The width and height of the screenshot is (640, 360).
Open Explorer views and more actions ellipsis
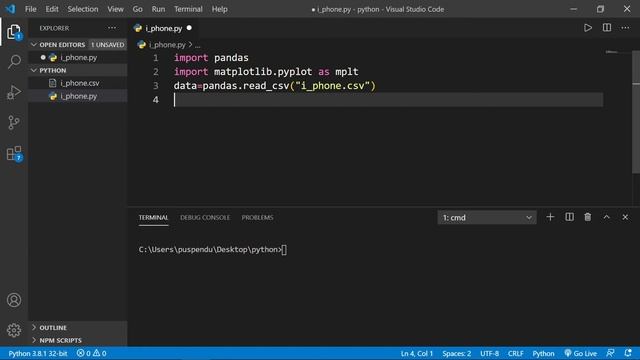[112, 28]
